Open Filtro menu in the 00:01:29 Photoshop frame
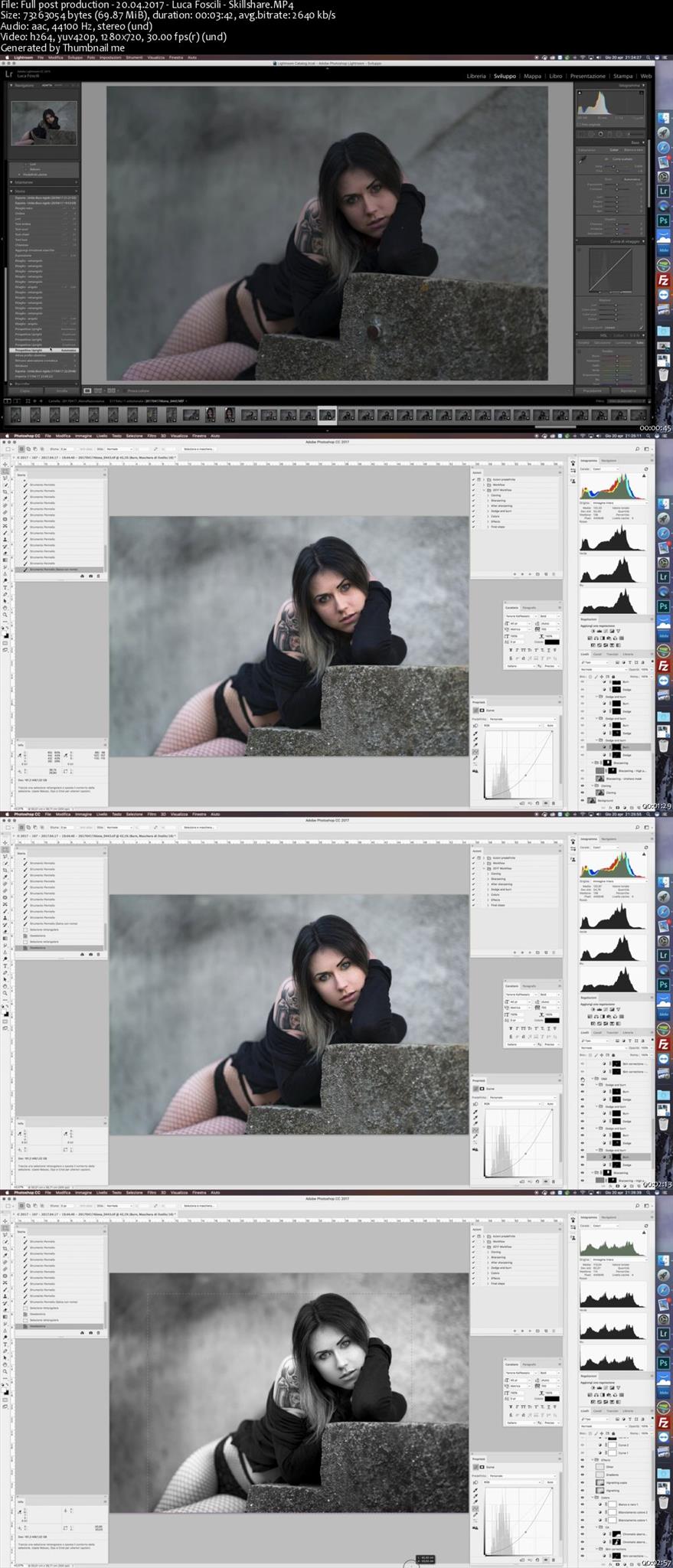 152,436
